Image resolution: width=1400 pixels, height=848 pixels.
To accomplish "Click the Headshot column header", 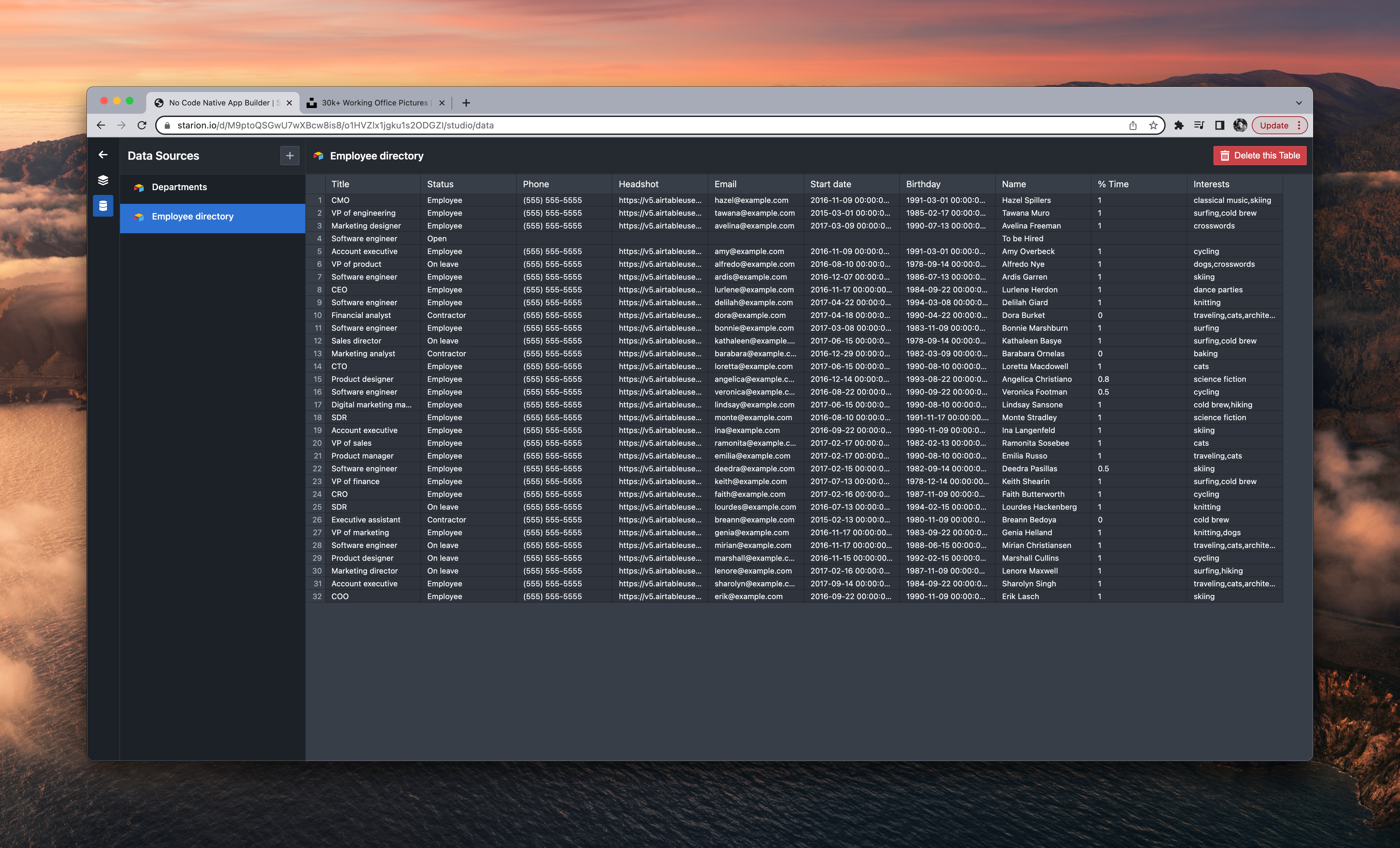I will click(660, 184).
